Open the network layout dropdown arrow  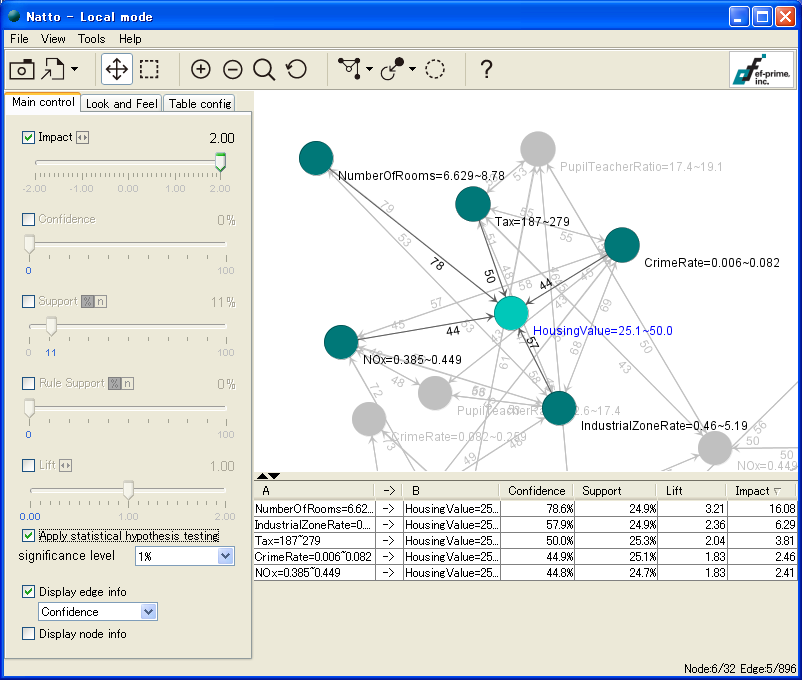click(370, 70)
